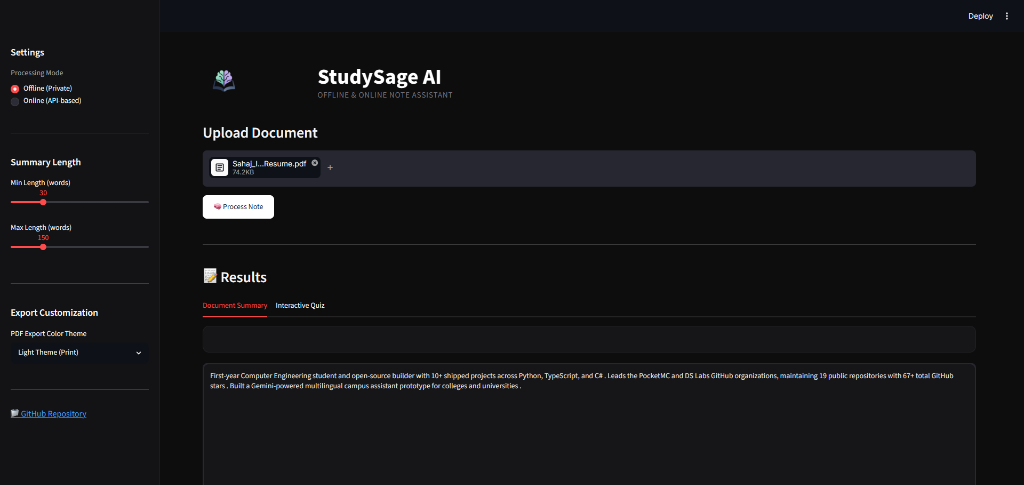Click the Upload Document heading

[260, 133]
